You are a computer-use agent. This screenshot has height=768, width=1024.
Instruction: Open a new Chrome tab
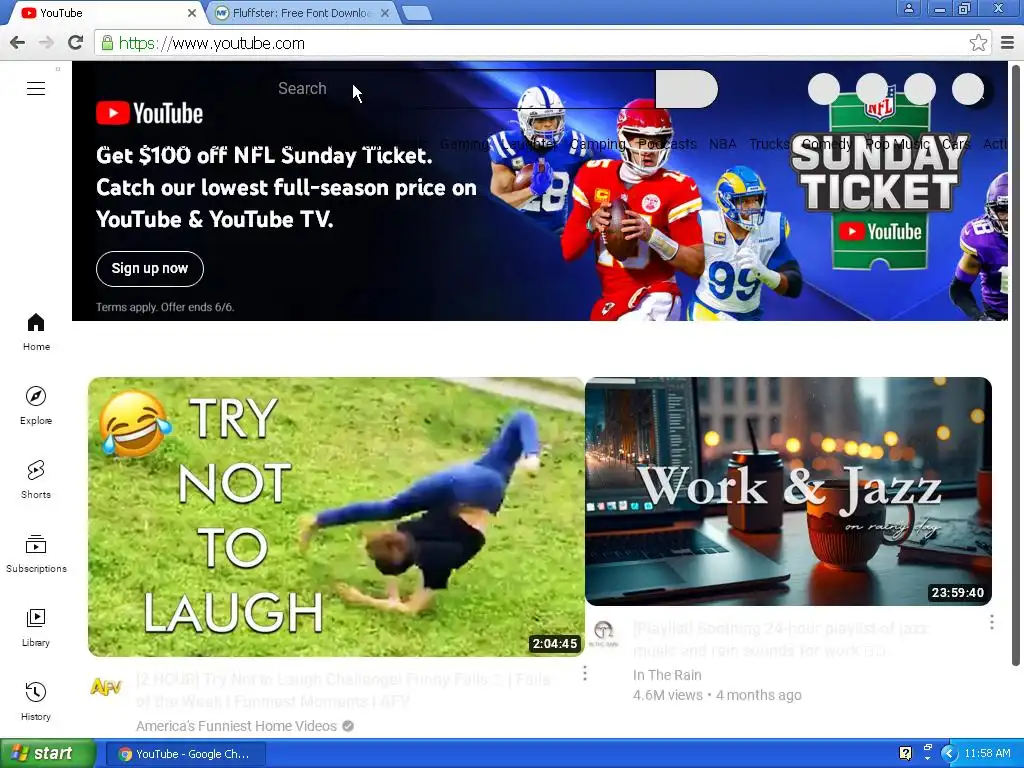point(417,13)
